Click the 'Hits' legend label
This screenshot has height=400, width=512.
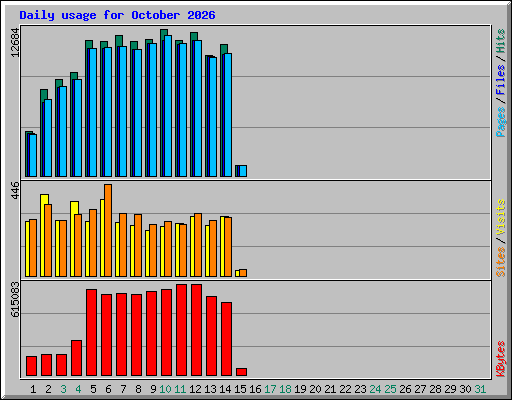(x=500, y=41)
